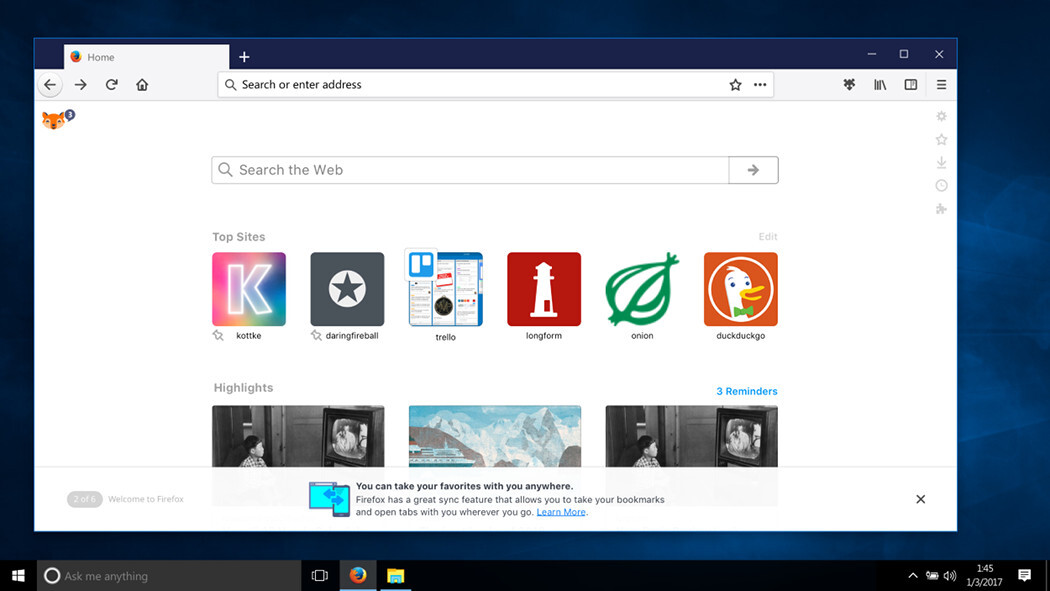1050x591 pixels.
Task: Bookmark this page with the star icon
Action: coord(736,84)
